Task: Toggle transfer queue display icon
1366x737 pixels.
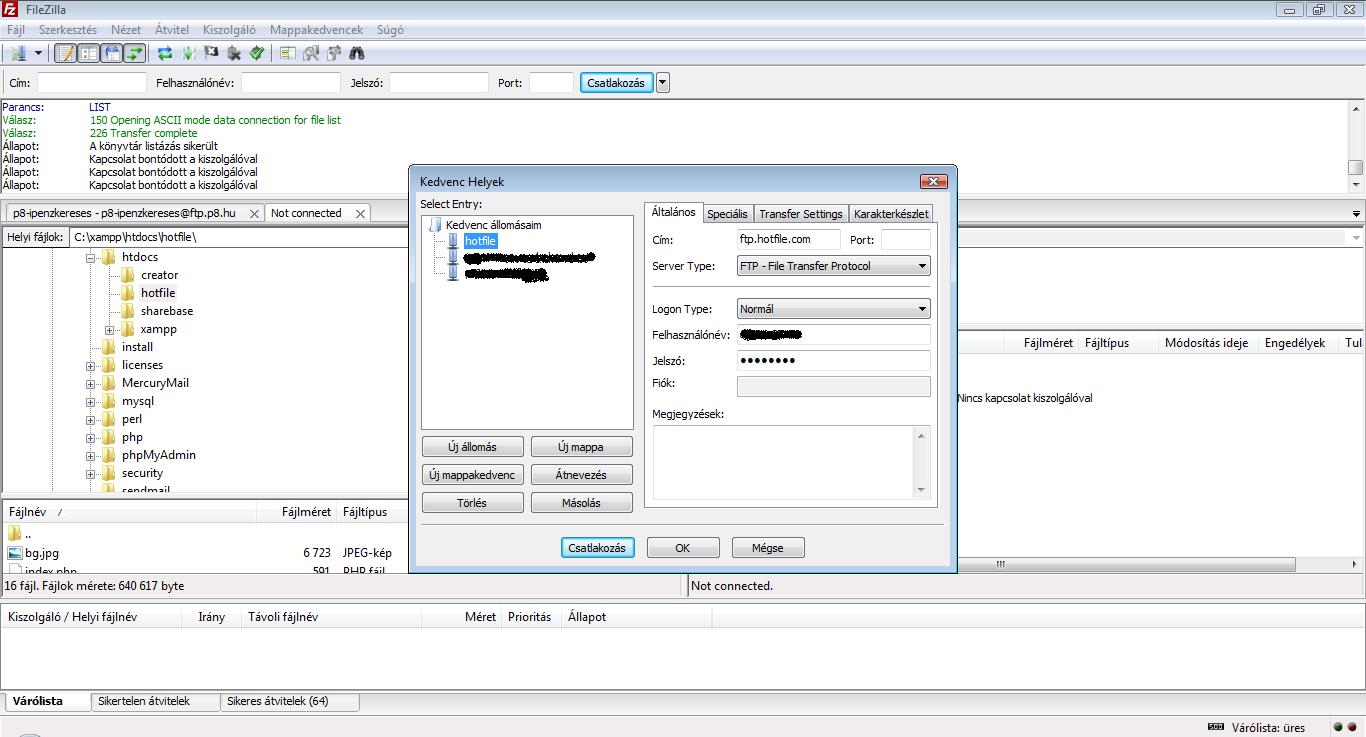Action: (134, 53)
